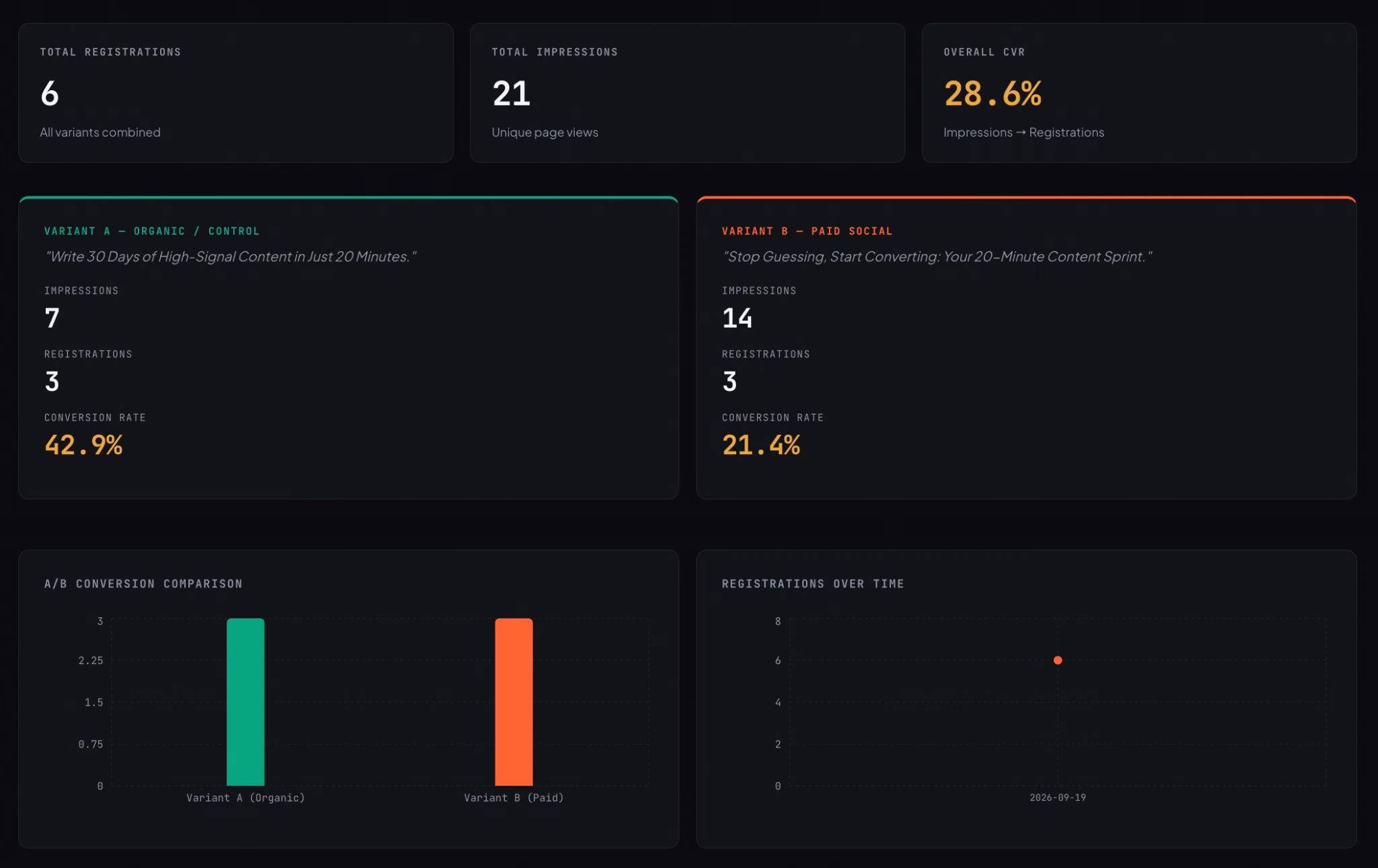Screen dimensions: 1378x868
Task: Click the 2026-09-19 date axis label
Action: 1058,797
